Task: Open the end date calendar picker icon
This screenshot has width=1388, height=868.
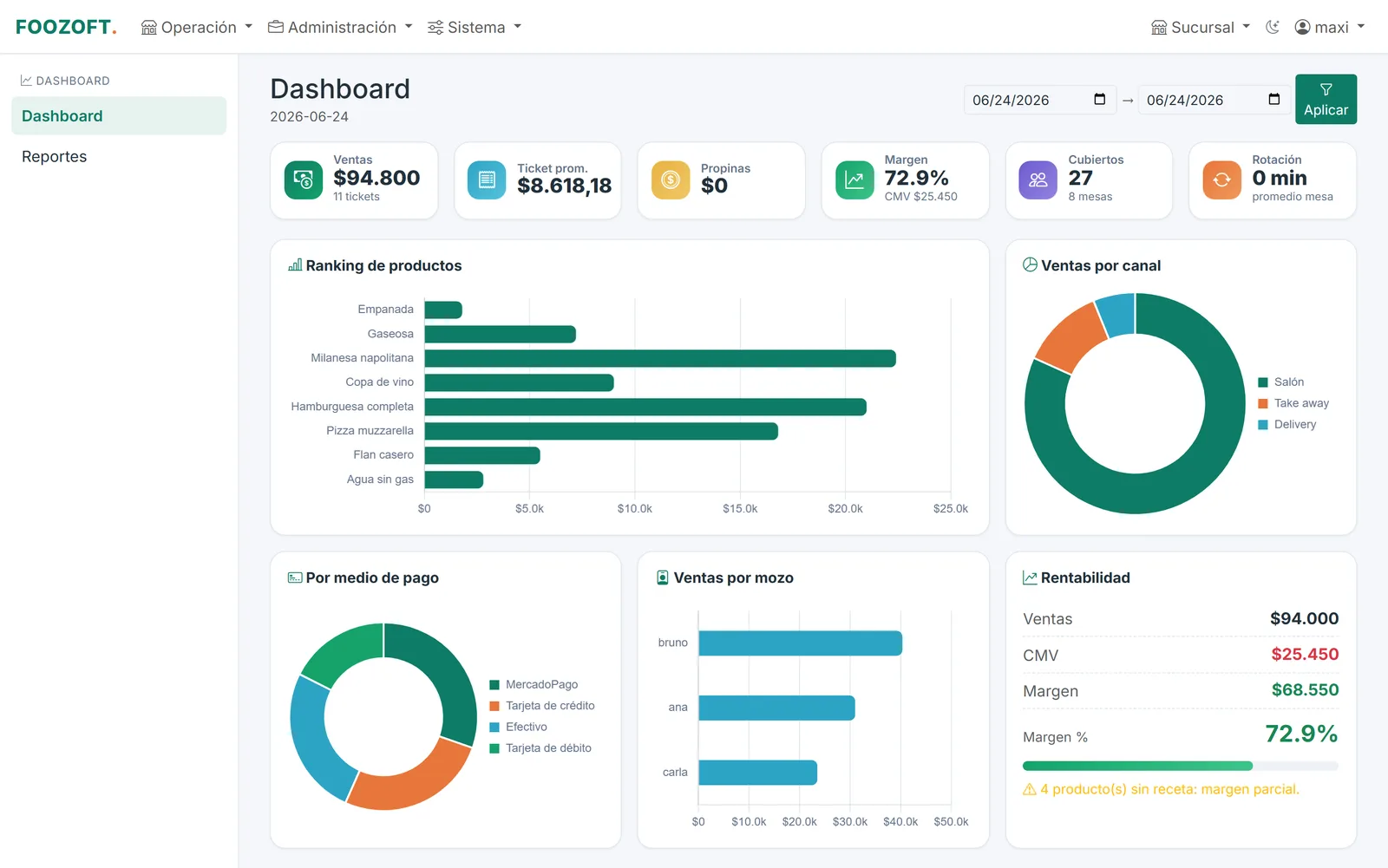Action: tap(1274, 100)
